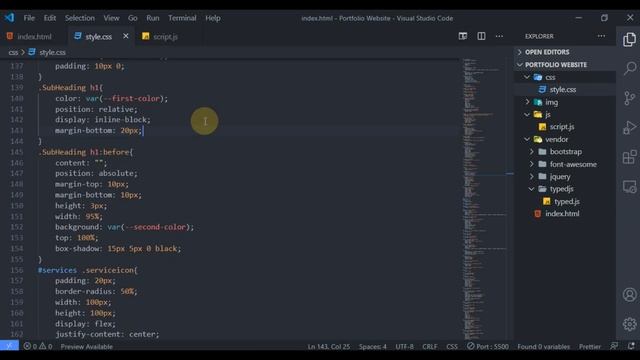The height and width of the screenshot is (360, 640).
Task: Expand the img folder
Action: (x=565, y=102)
